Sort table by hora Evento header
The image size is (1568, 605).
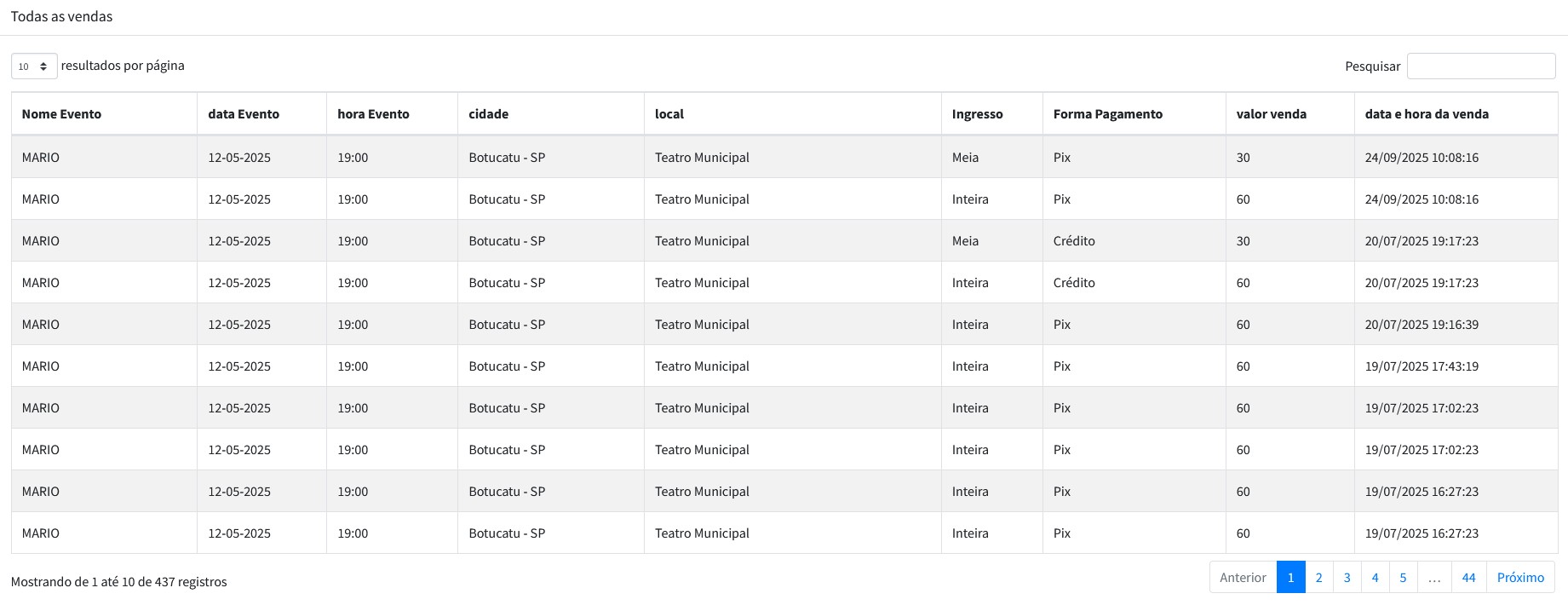[373, 114]
